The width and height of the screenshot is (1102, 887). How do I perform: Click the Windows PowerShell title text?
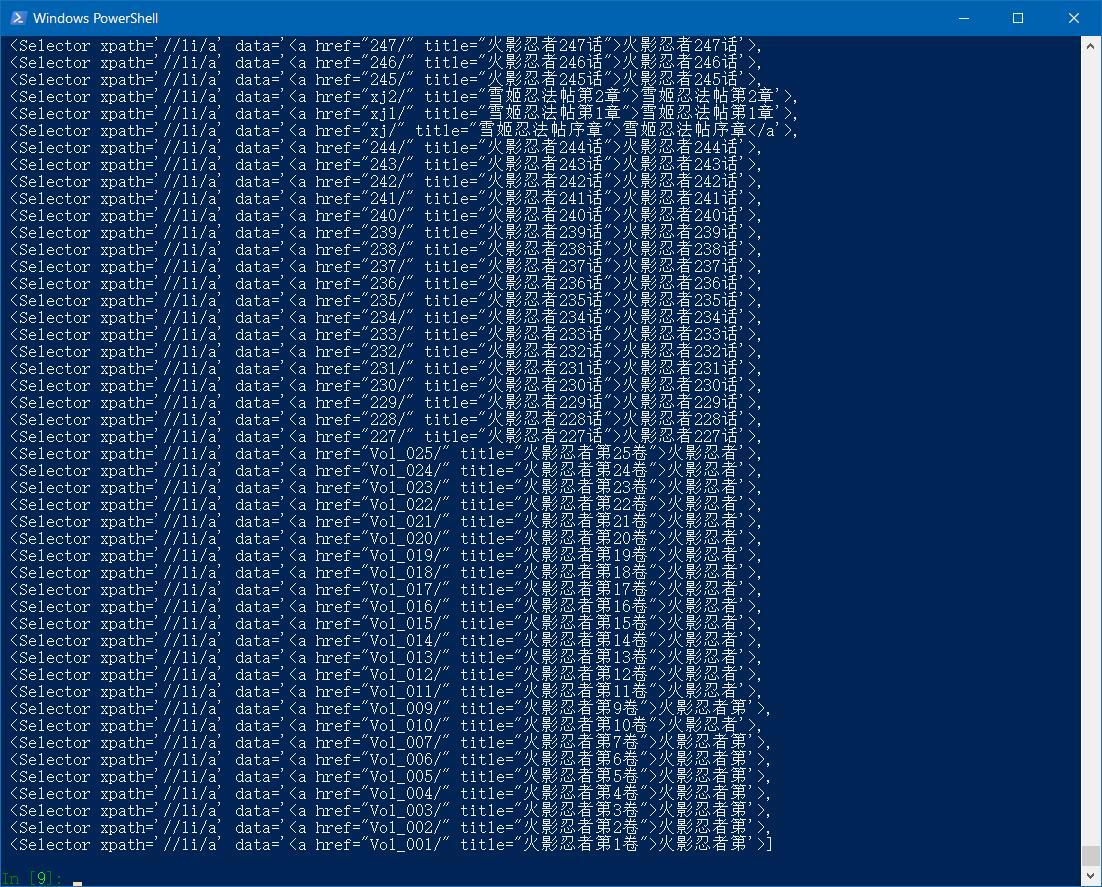click(96, 18)
